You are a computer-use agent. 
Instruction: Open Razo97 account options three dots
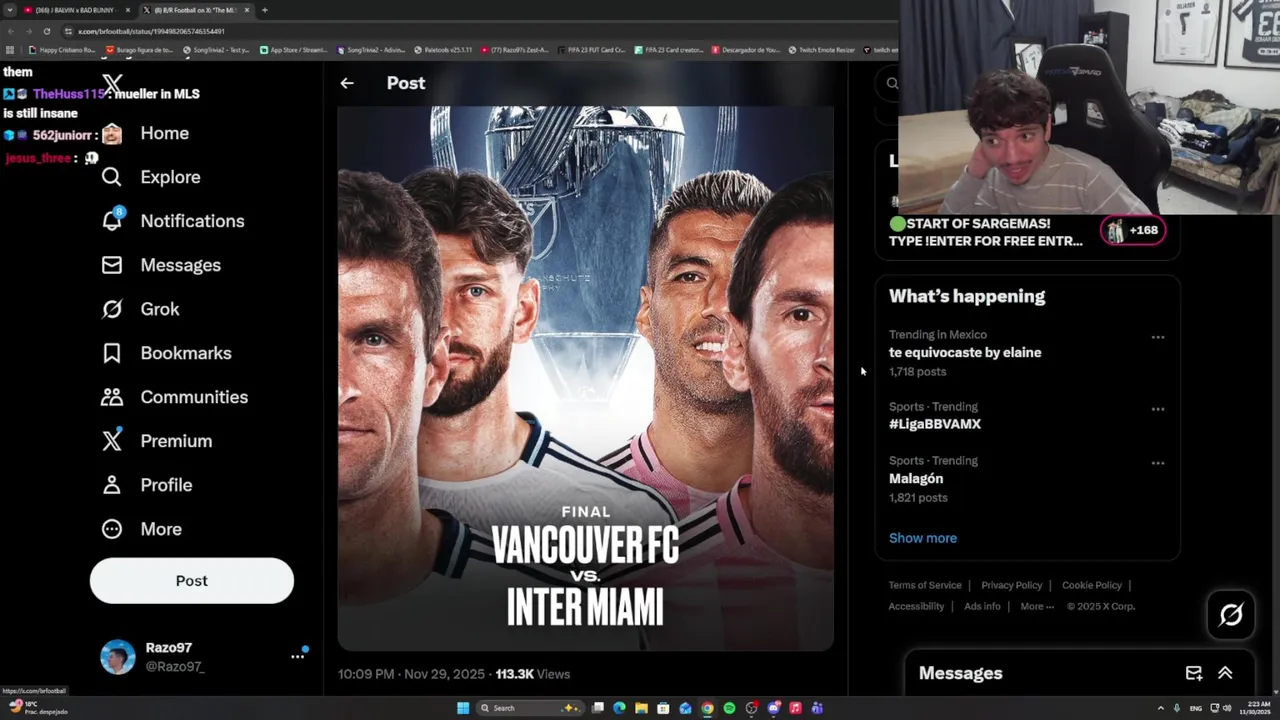point(297,656)
